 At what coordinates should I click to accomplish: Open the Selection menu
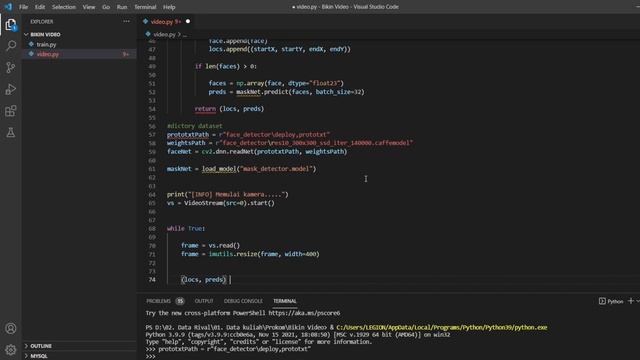pos(64,7)
